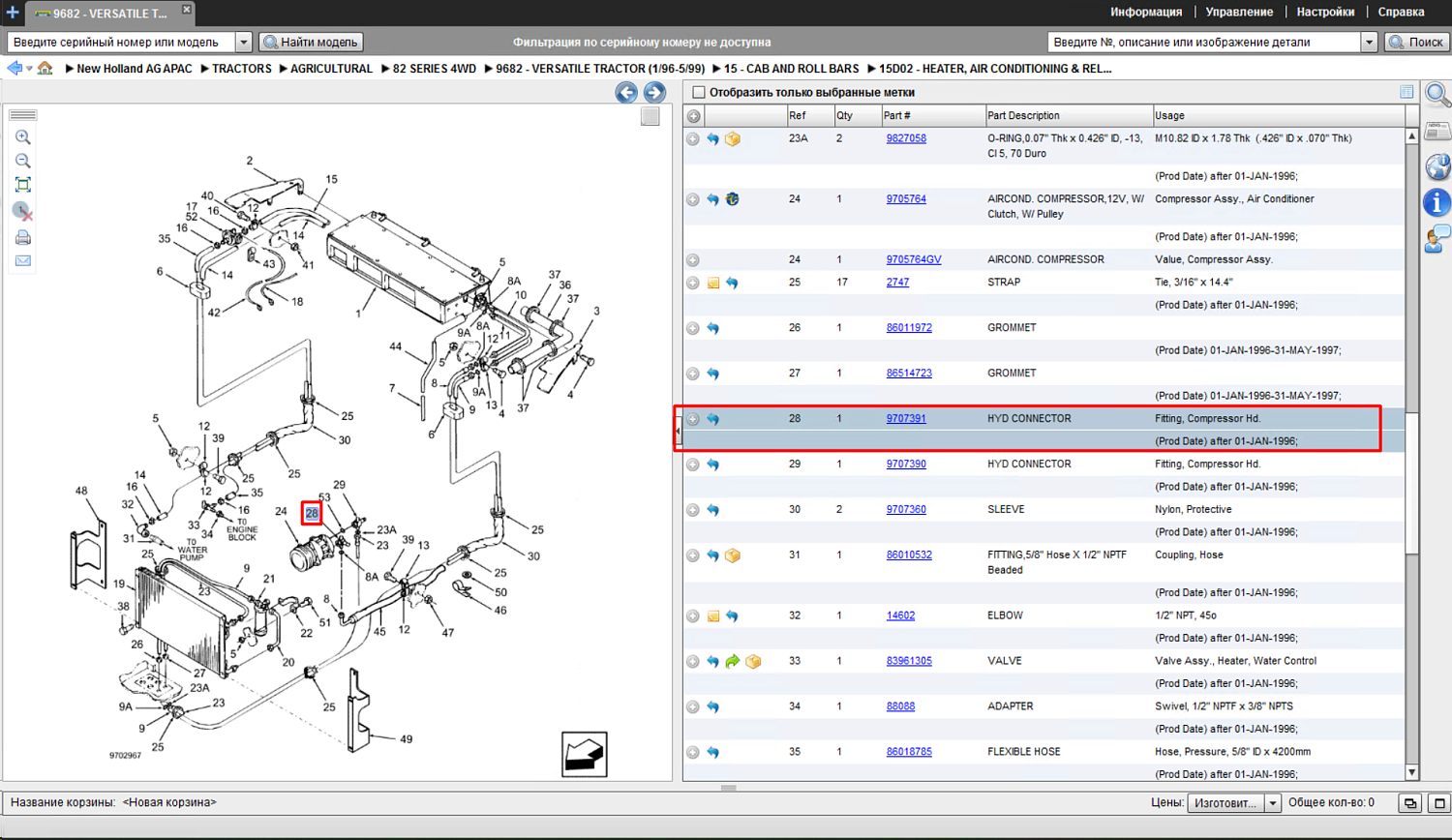Click the package box icon for part 9827058
This screenshot has width=1452, height=840.
pyautogui.click(x=733, y=139)
